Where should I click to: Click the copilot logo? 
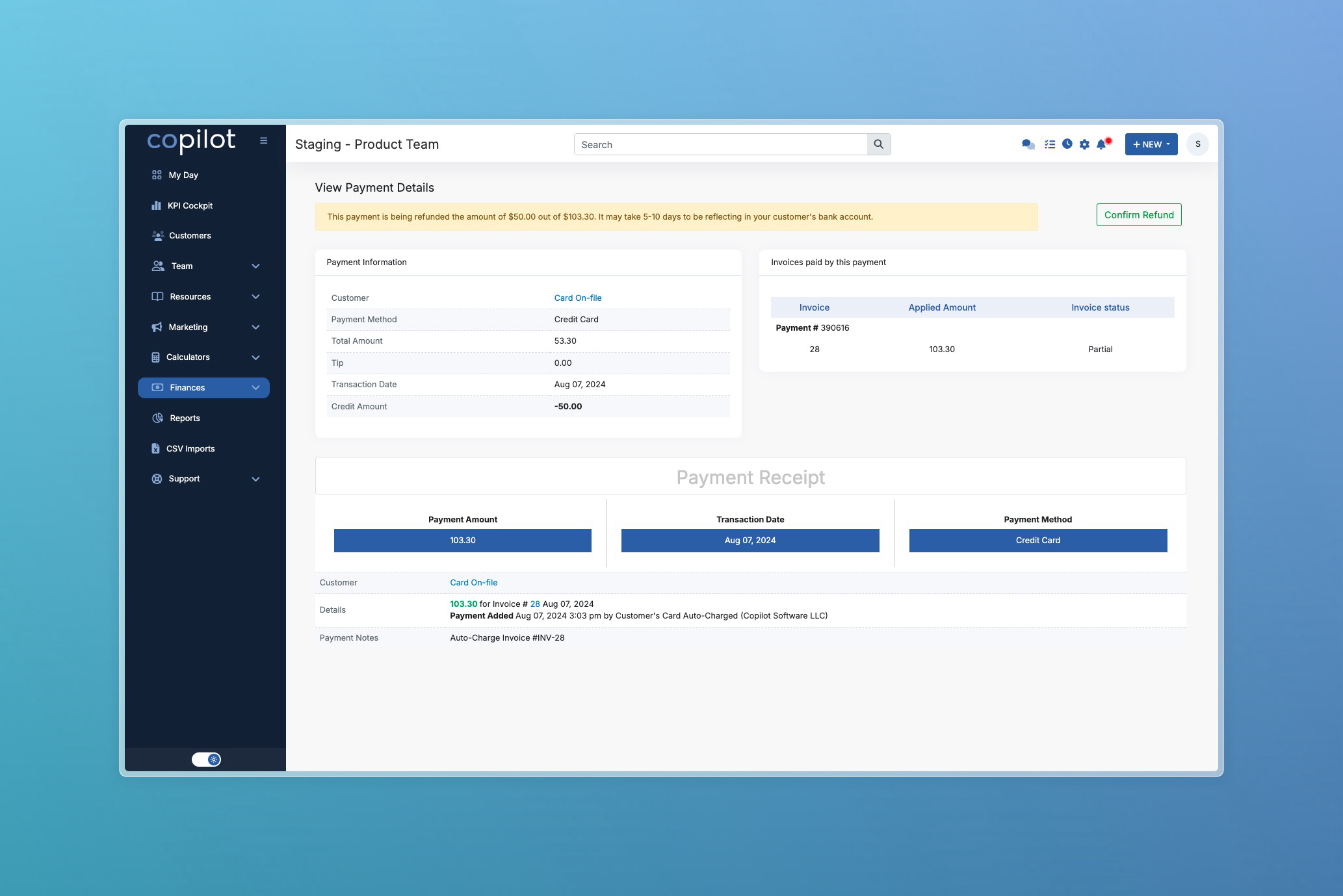(x=191, y=140)
